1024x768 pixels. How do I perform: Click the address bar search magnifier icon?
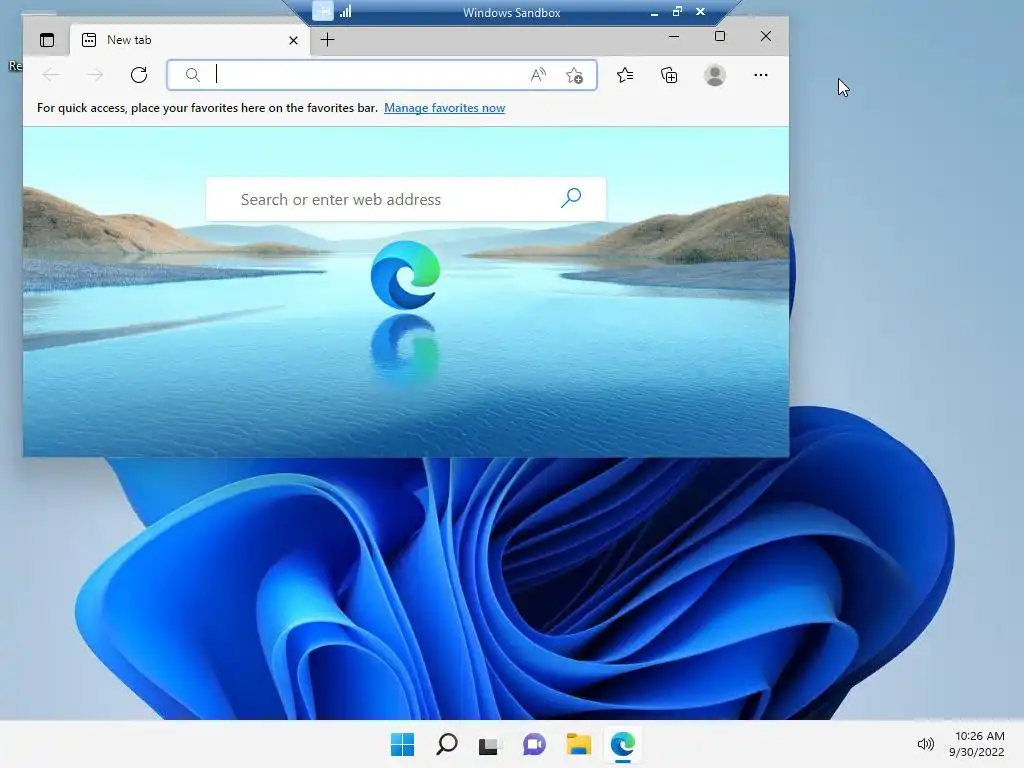point(193,75)
